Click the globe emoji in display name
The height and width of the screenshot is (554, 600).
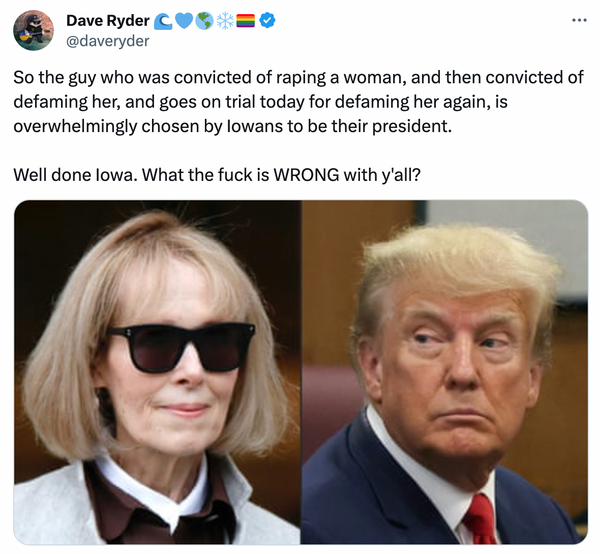tap(204, 21)
